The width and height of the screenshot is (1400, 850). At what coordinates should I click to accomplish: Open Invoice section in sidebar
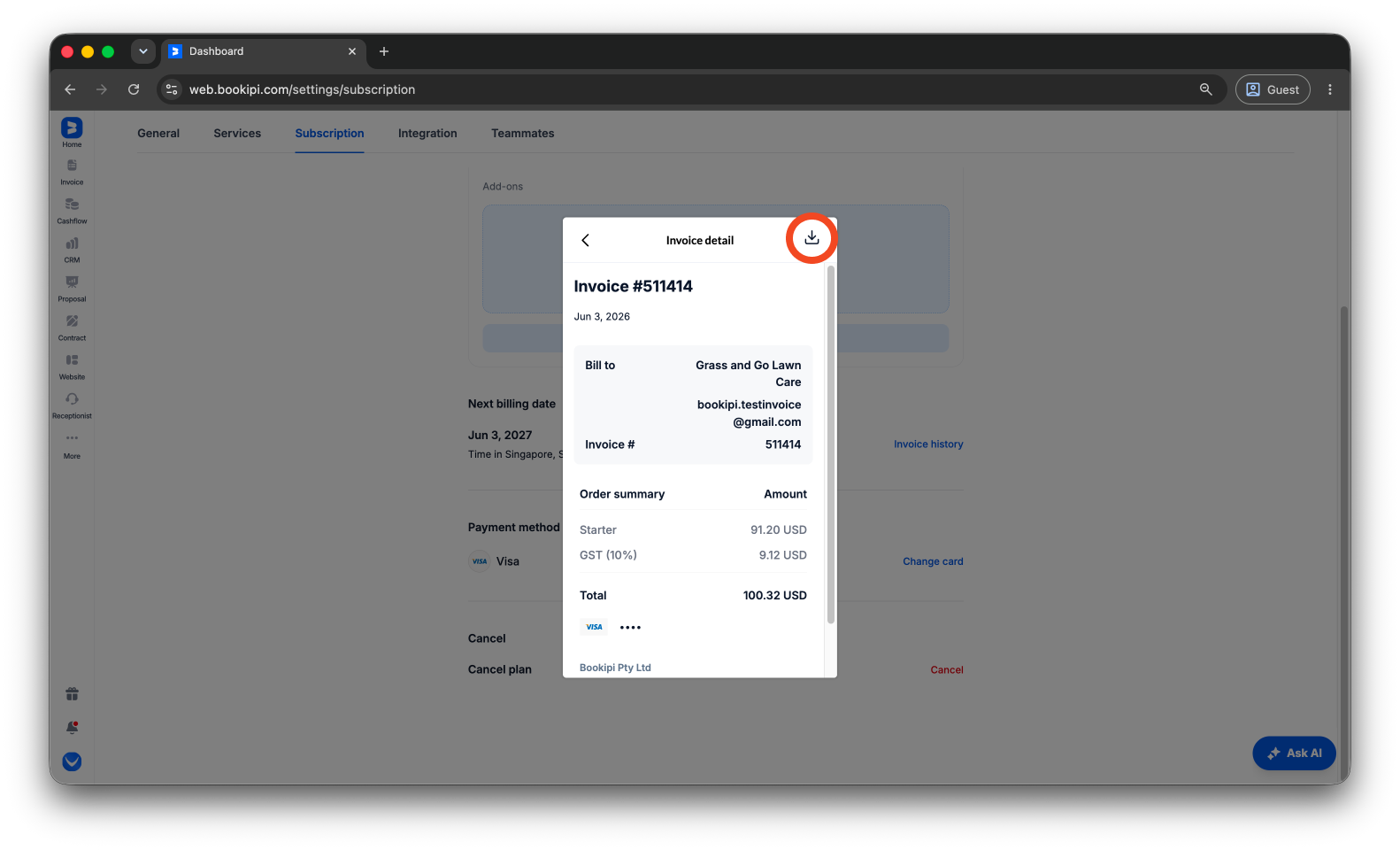pos(72,172)
